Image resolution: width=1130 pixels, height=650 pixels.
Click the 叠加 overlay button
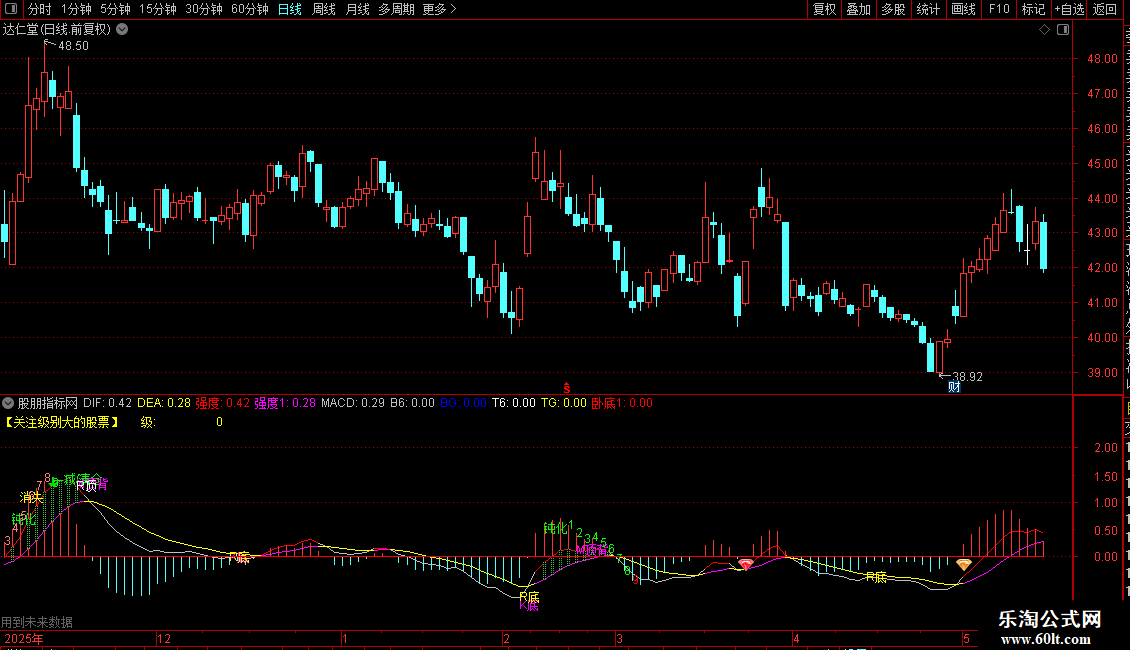tap(858, 9)
